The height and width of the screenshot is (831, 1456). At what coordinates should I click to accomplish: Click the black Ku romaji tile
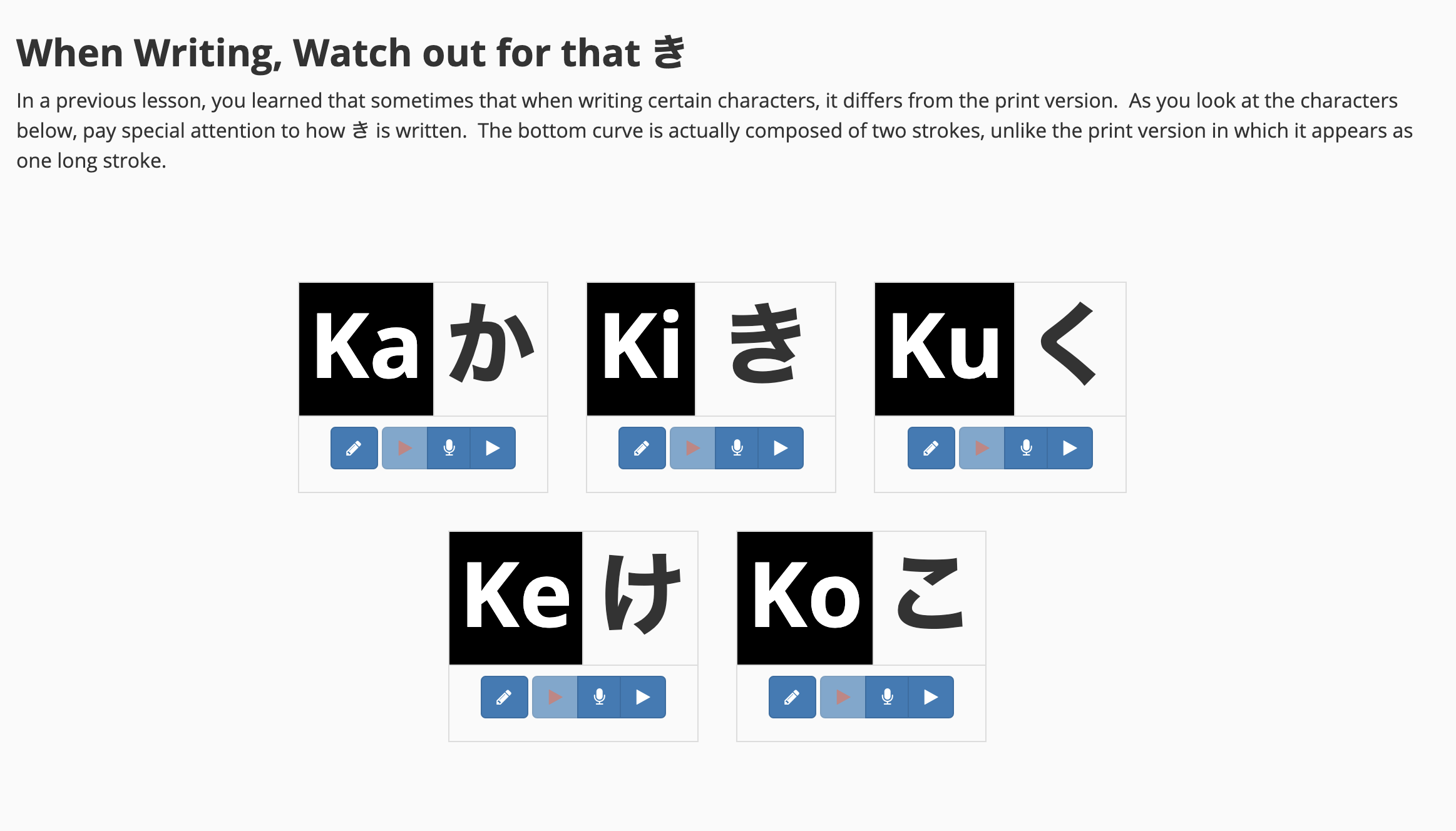tap(945, 349)
